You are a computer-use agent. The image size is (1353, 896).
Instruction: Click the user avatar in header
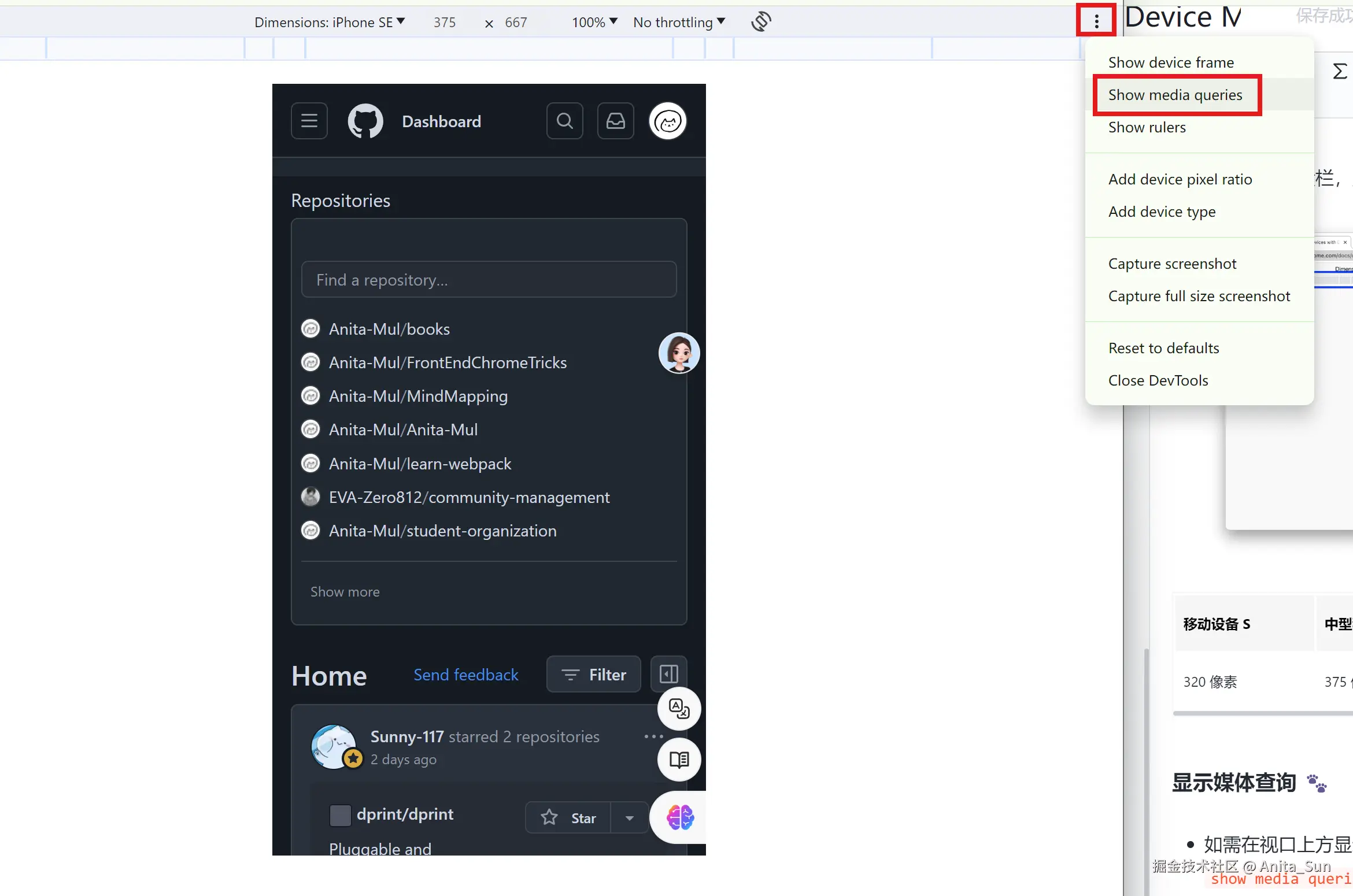click(668, 121)
